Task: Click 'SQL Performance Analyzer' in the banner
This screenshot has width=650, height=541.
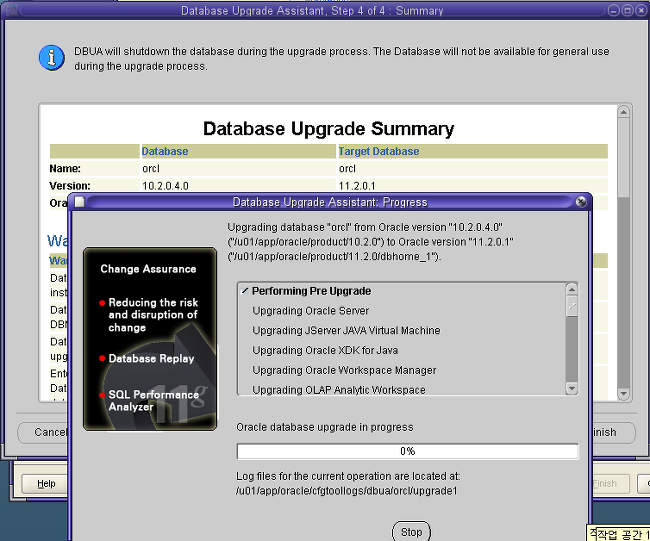Action: pos(153,400)
